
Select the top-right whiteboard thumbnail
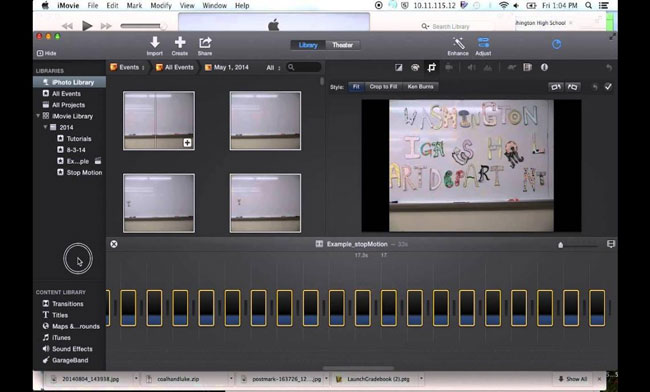click(x=265, y=121)
